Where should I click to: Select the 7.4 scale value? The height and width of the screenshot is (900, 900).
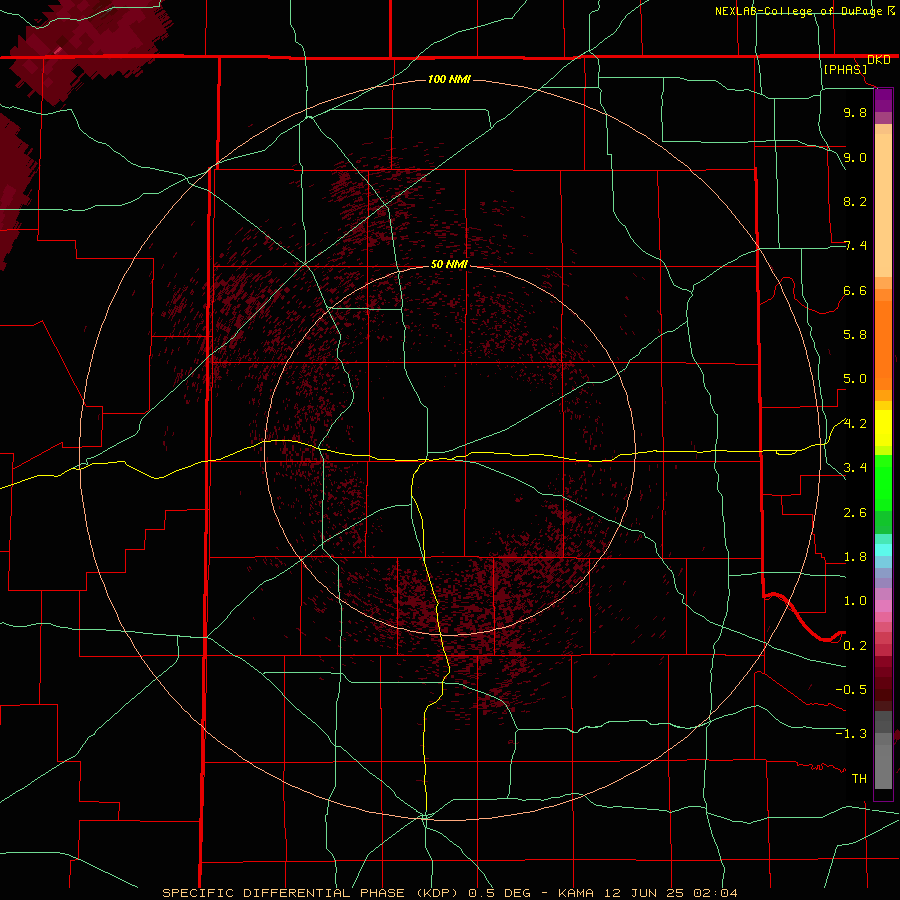click(855, 246)
